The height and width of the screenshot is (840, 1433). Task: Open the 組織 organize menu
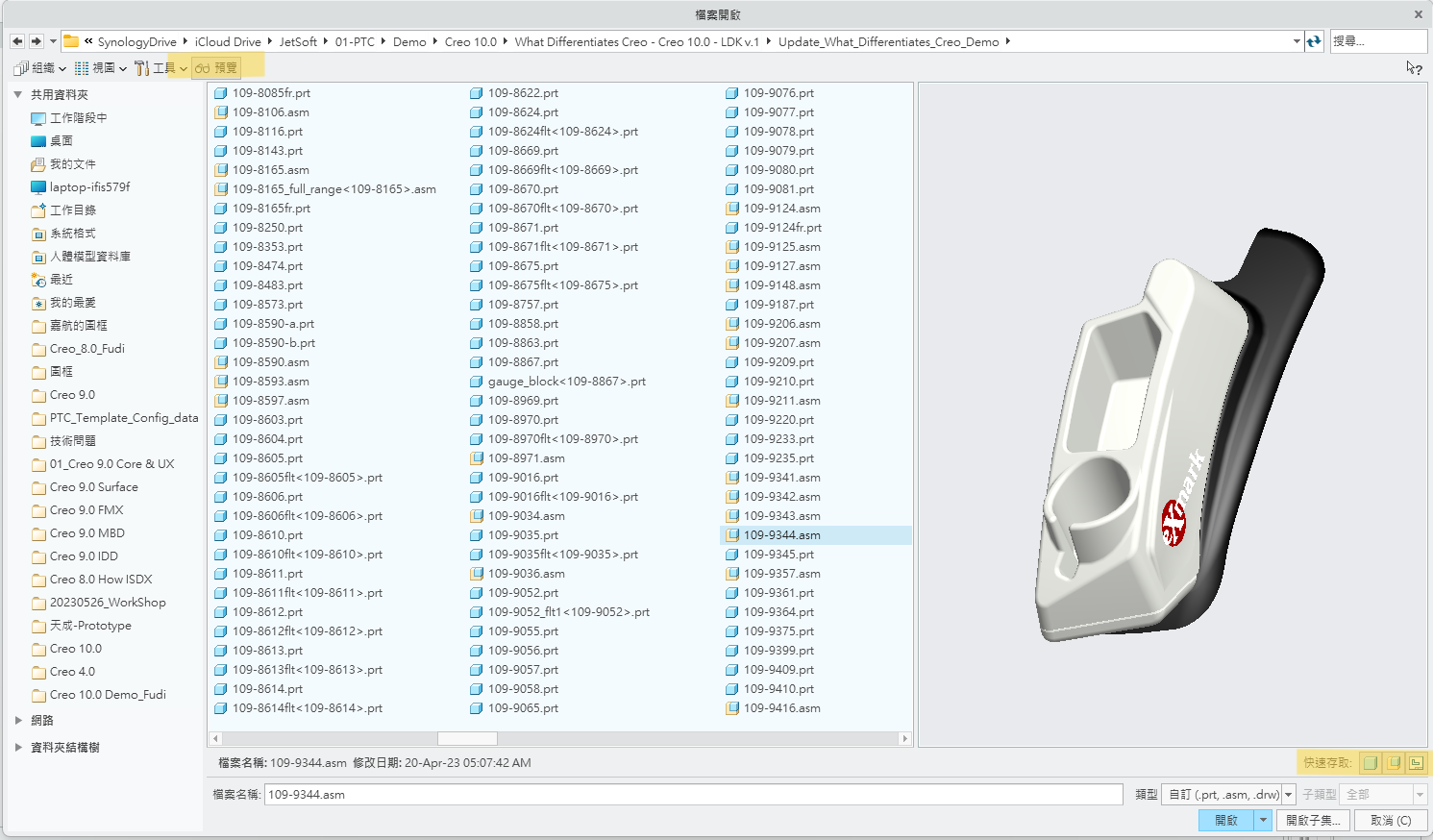pyautogui.click(x=39, y=68)
